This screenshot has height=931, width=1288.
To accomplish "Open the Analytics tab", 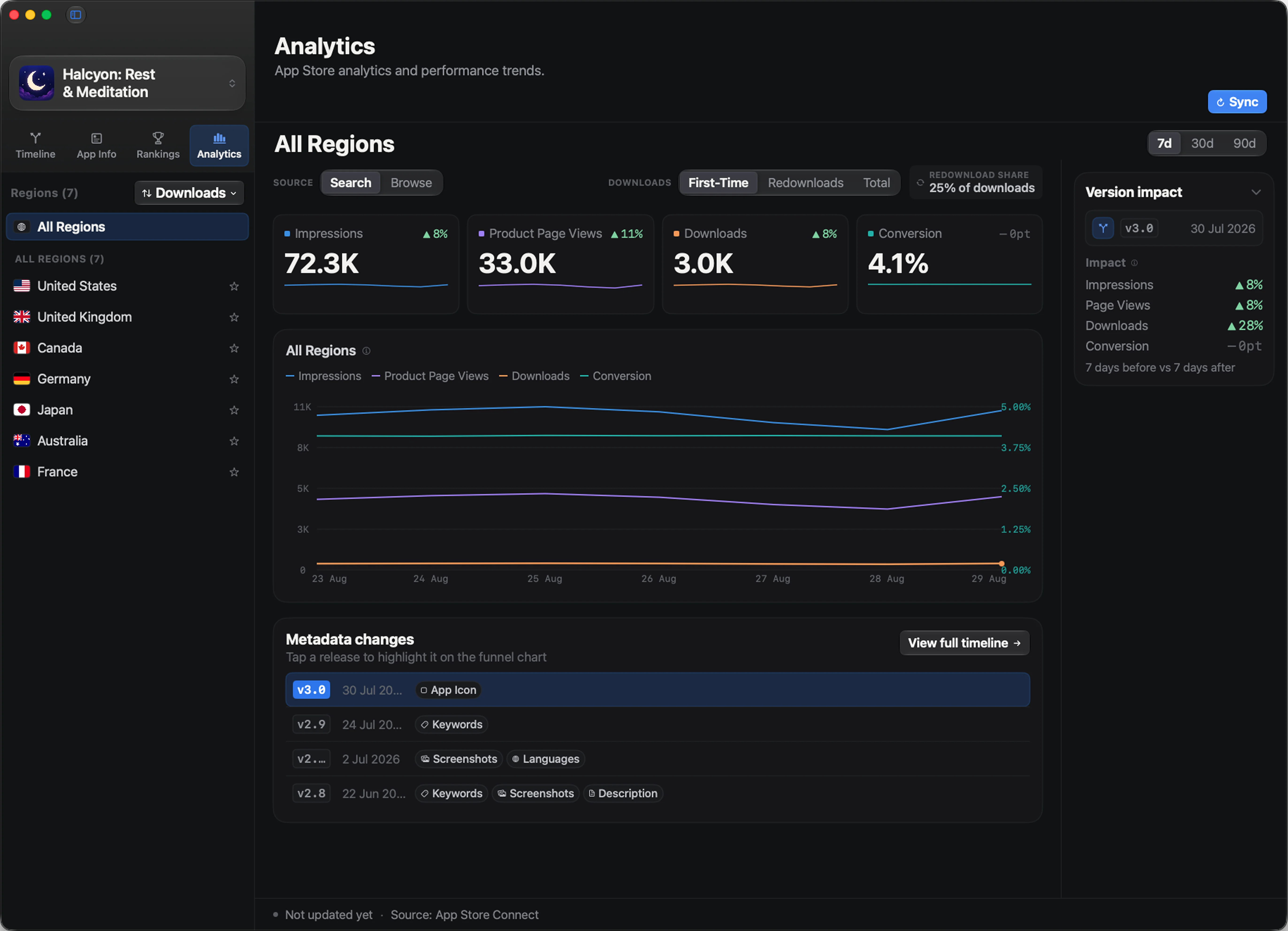I will [219, 146].
